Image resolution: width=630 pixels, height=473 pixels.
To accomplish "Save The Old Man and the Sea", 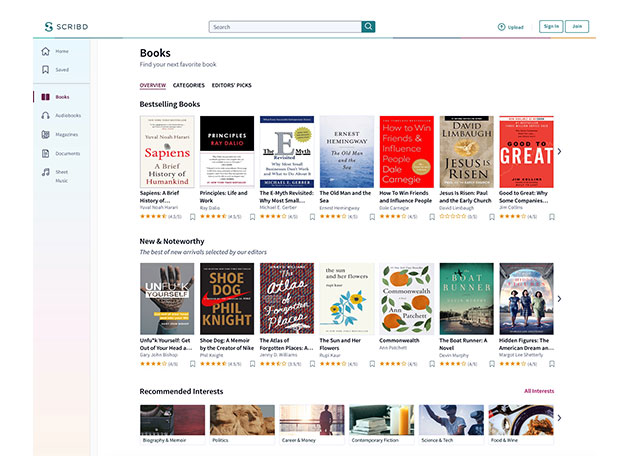I will pos(372,217).
